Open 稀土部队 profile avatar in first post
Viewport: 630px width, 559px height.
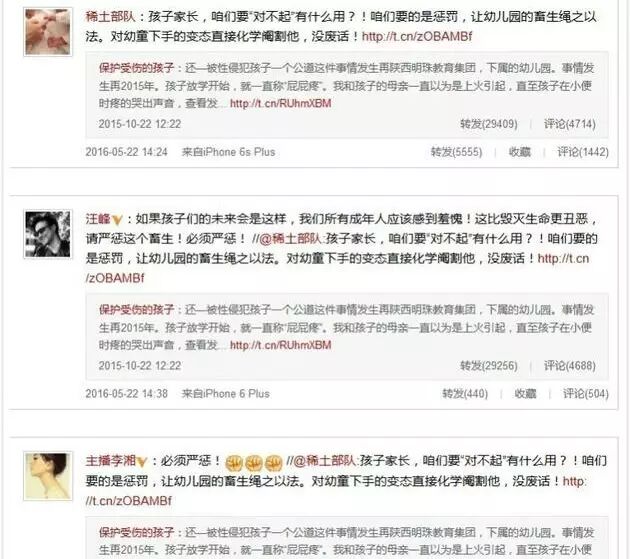[x=48, y=32]
